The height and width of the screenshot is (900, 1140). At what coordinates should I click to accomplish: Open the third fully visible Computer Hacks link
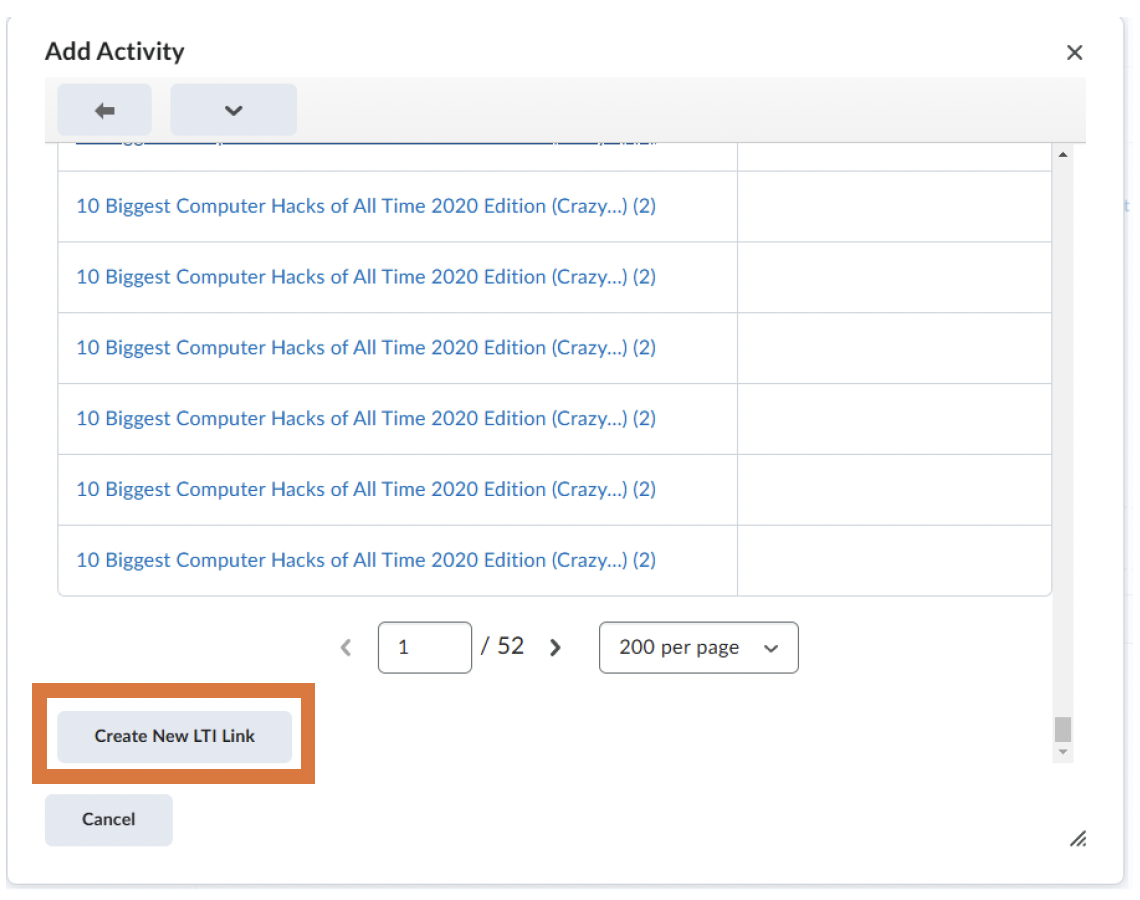[x=366, y=348]
